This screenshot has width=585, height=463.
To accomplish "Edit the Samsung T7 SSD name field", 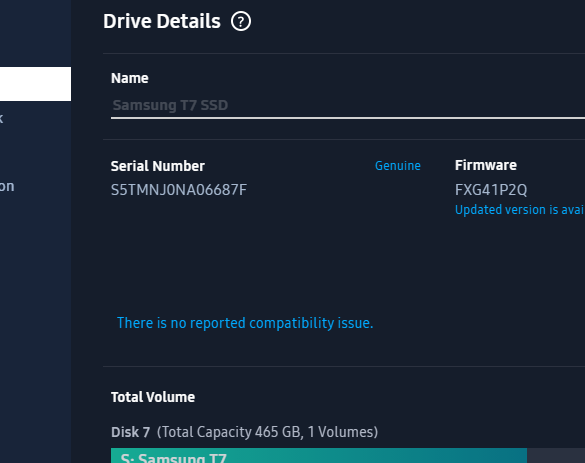I will pos(348,106).
